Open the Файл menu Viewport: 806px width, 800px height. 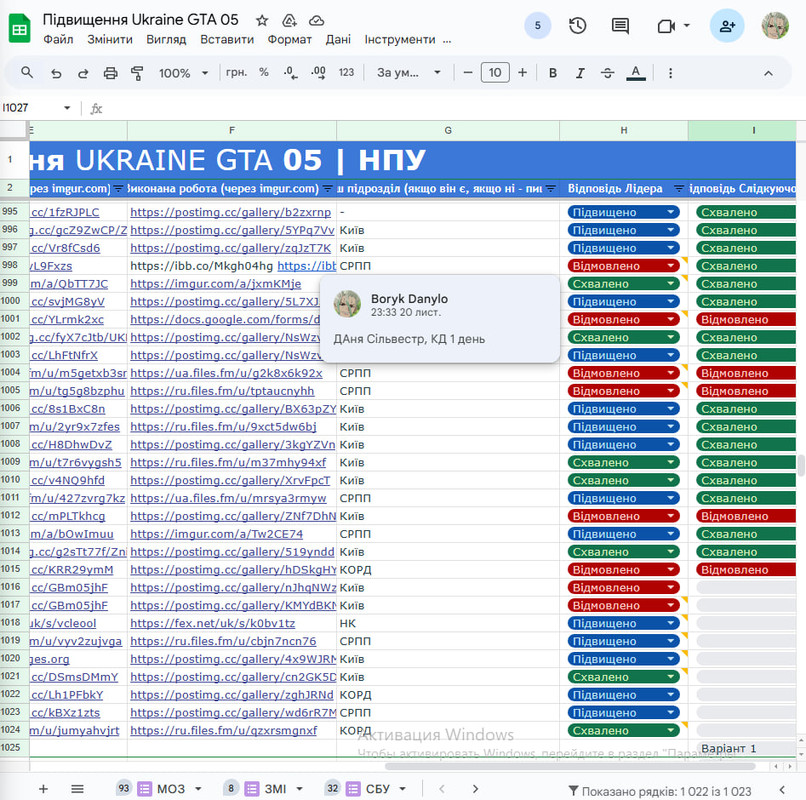[58, 40]
